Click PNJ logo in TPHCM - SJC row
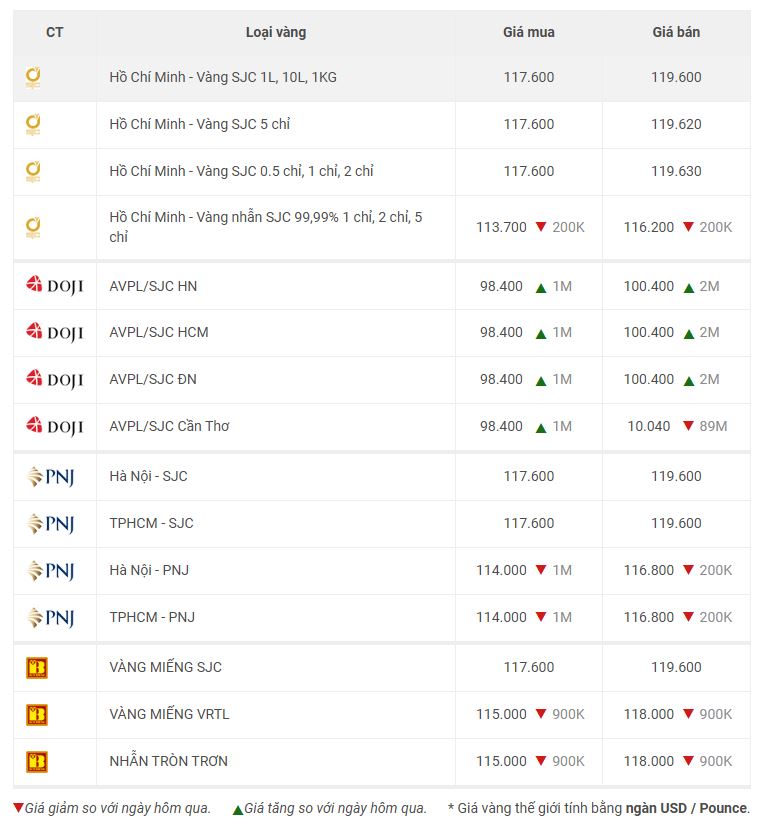The image size is (767, 829). 51,524
